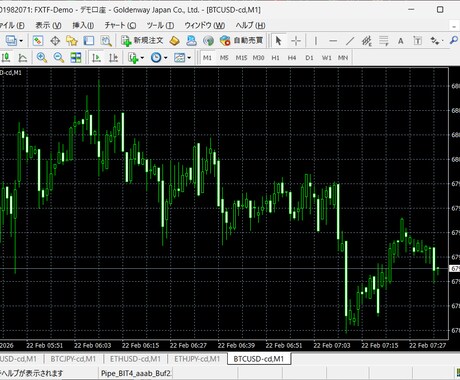Select the W1 timeframe
This screenshot has width=460, height=380.
(327, 58)
